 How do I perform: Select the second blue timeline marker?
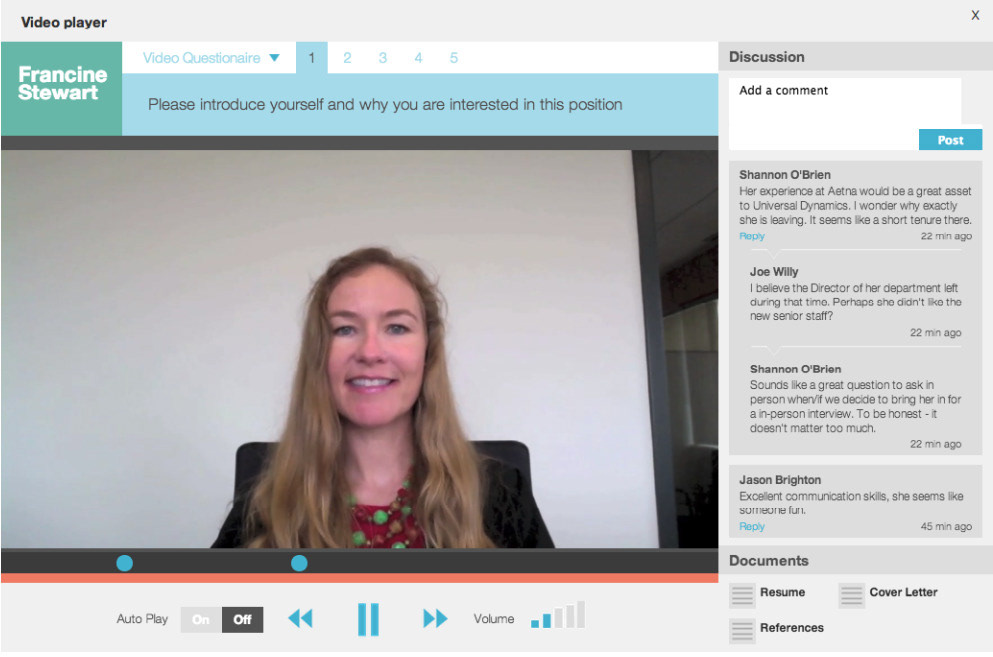pos(299,563)
